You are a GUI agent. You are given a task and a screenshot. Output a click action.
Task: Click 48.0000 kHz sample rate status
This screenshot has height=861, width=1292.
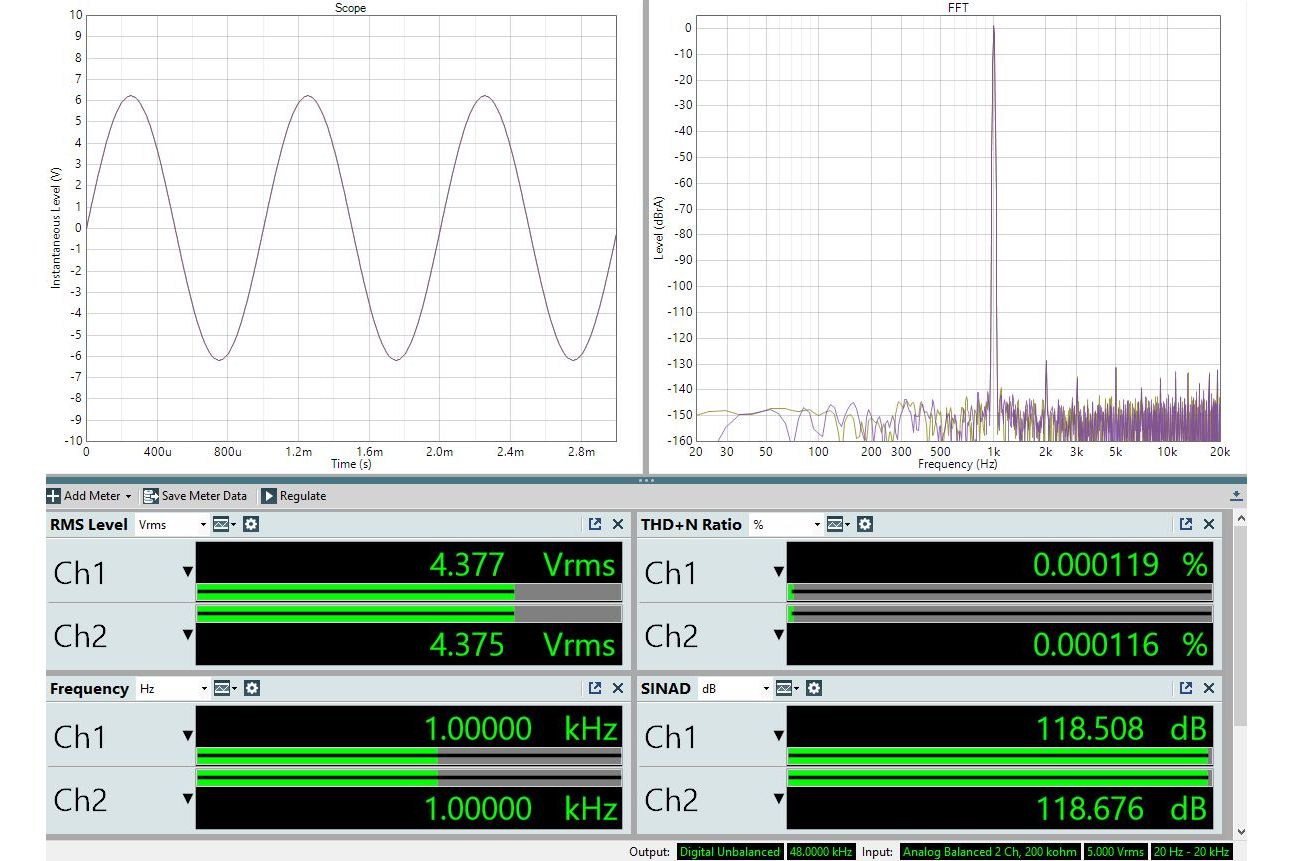click(x=820, y=852)
